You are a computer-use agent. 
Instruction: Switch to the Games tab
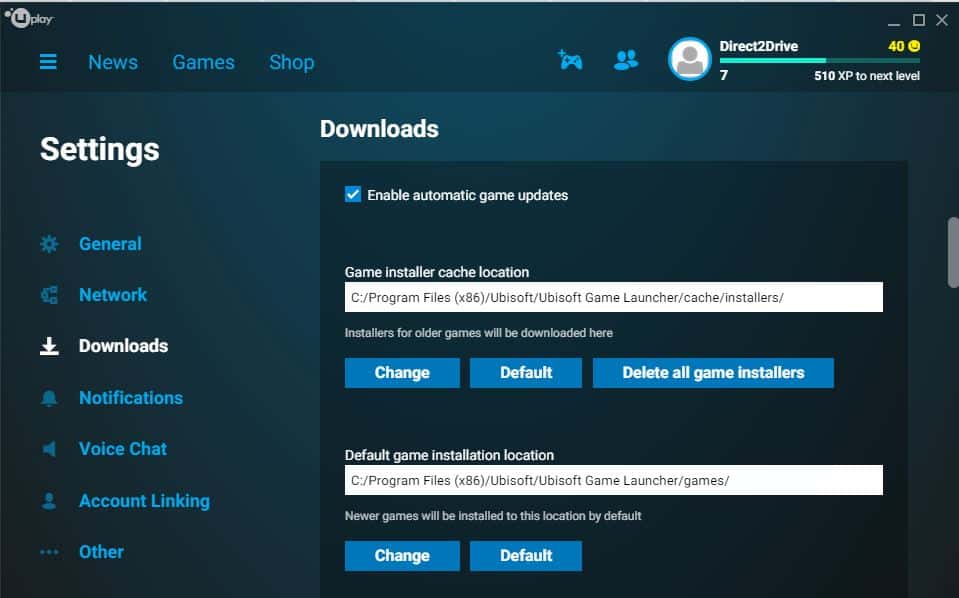tap(204, 62)
